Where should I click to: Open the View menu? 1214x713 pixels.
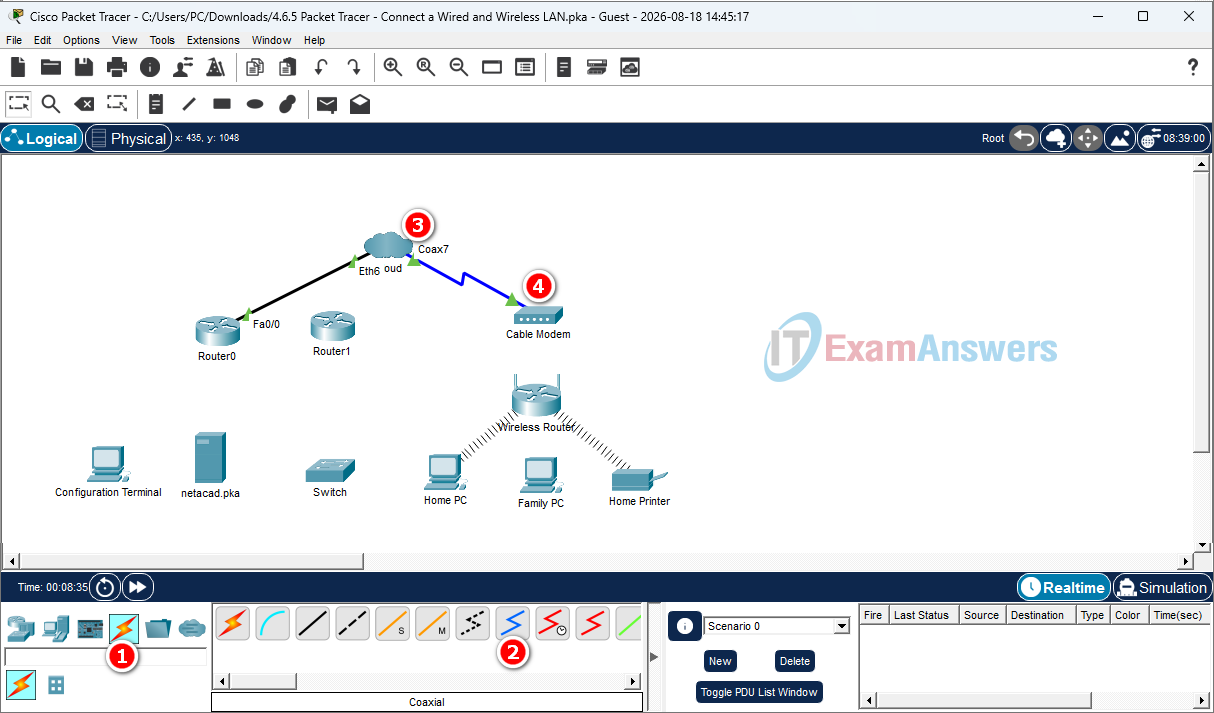pyautogui.click(x=125, y=40)
